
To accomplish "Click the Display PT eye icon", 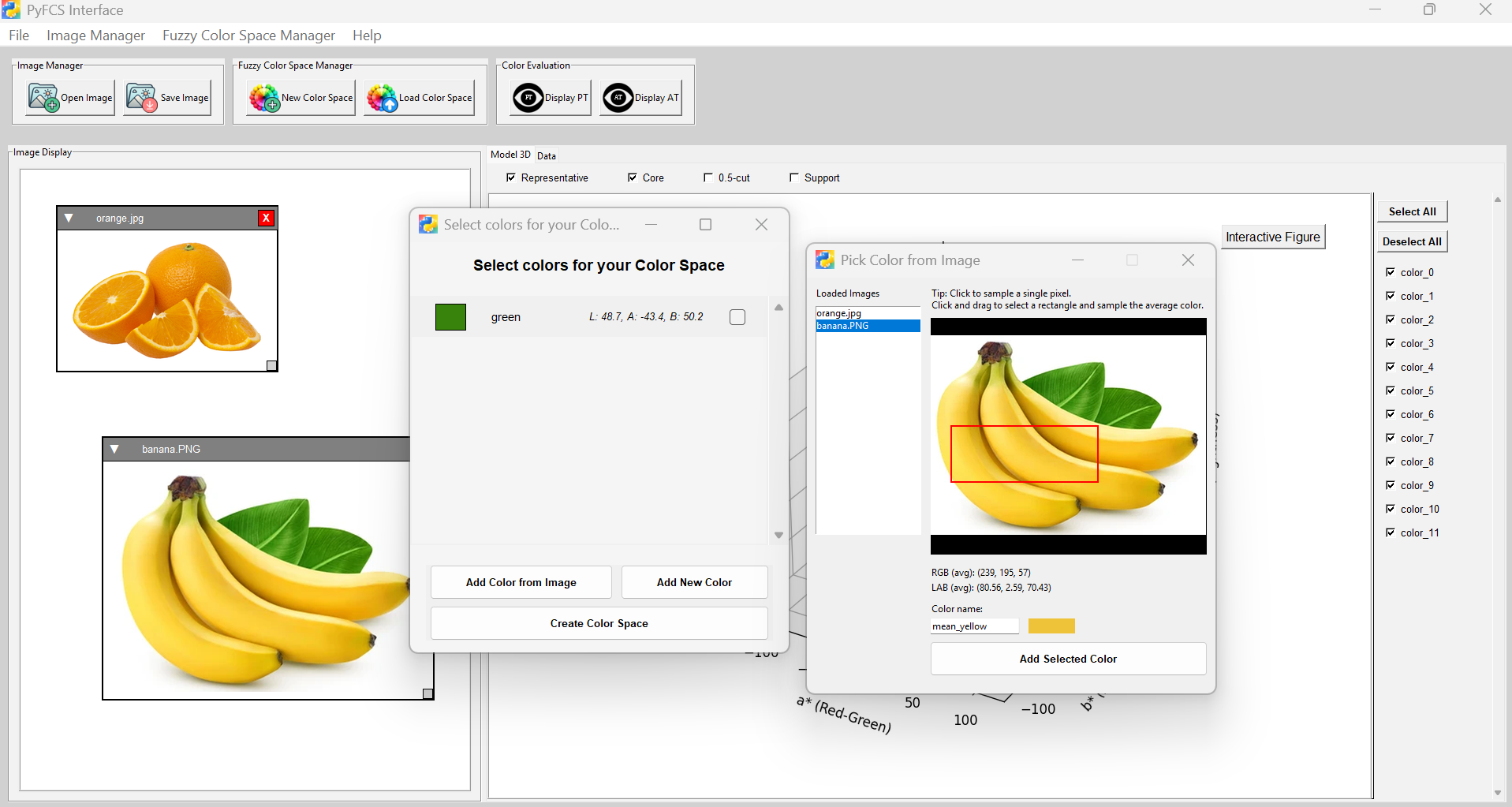I will [528, 98].
